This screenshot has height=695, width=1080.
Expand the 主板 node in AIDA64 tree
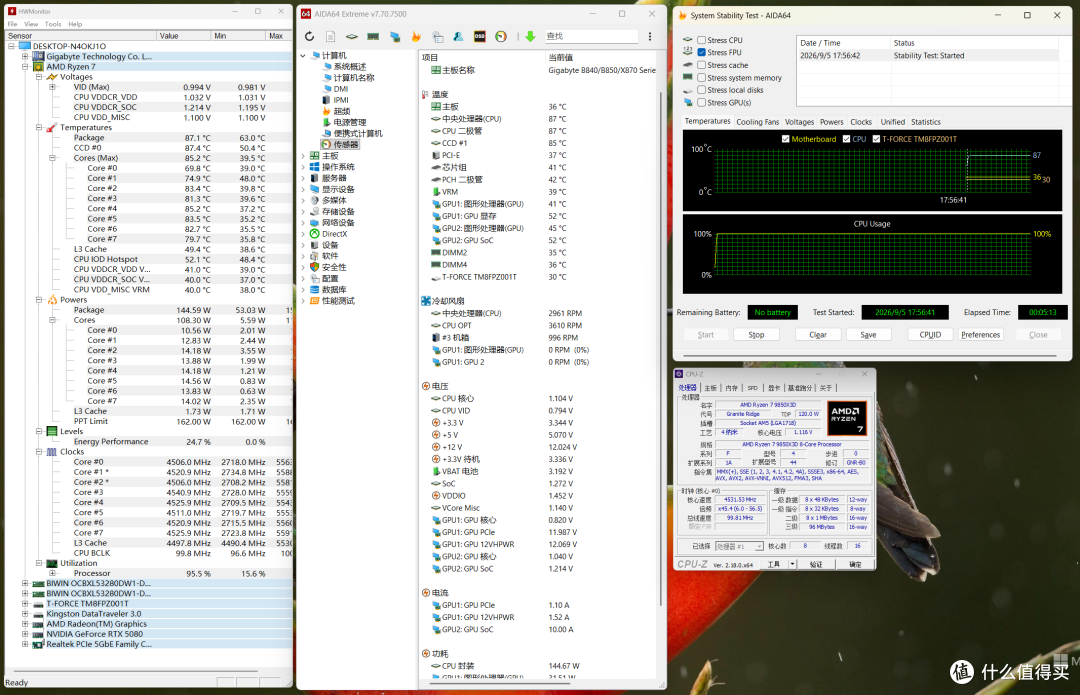coord(303,156)
